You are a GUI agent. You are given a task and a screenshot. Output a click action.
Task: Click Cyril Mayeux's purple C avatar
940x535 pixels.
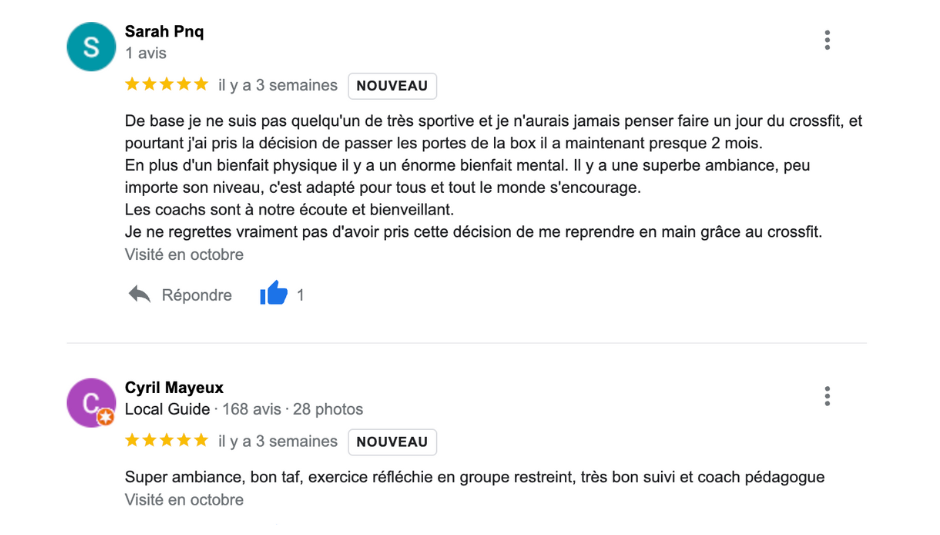tap(91, 403)
